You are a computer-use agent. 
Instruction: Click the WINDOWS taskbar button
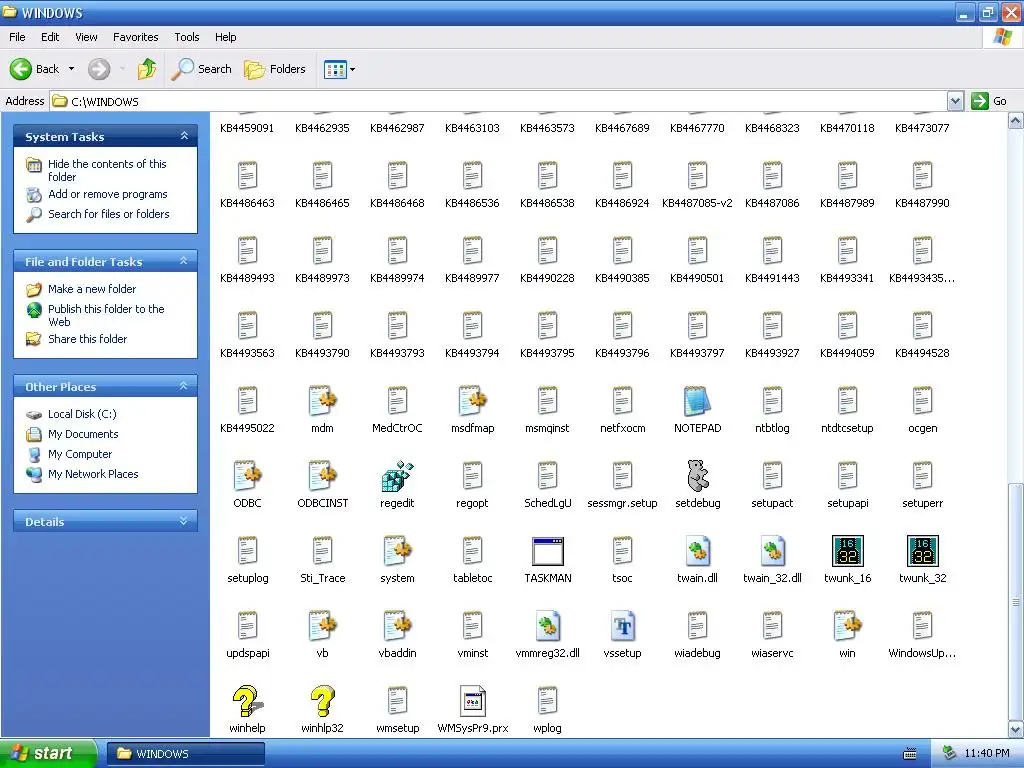[x=185, y=754]
